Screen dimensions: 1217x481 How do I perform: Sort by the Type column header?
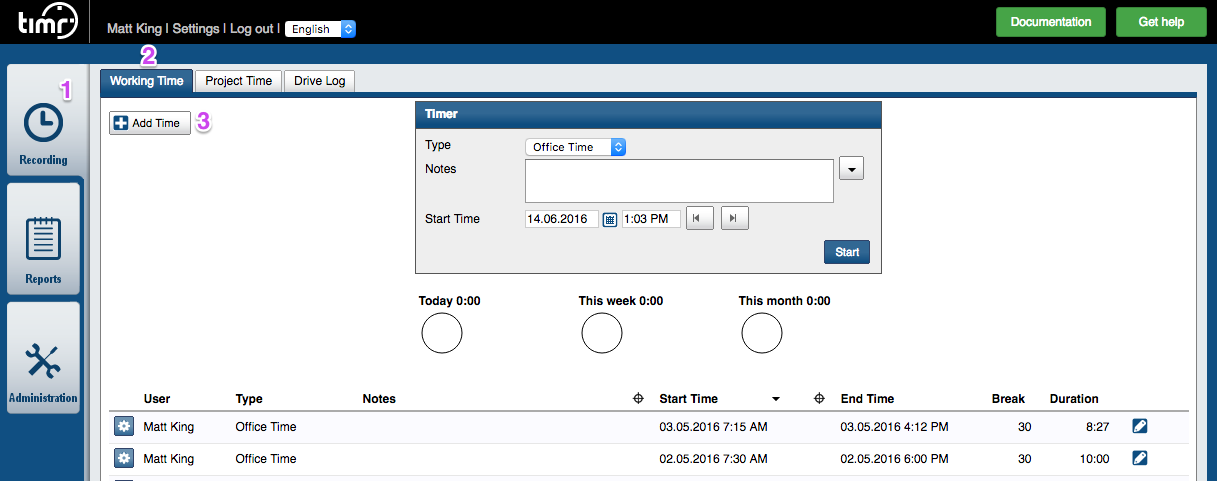[249, 399]
